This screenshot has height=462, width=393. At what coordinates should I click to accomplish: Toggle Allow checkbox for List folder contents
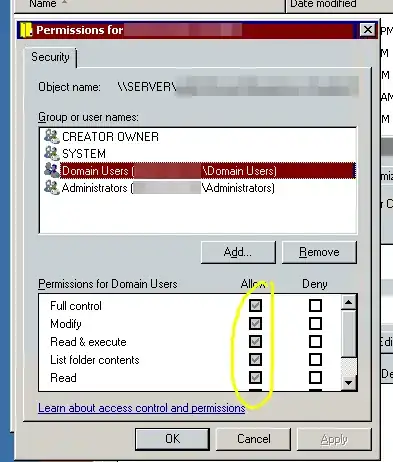click(x=255, y=359)
